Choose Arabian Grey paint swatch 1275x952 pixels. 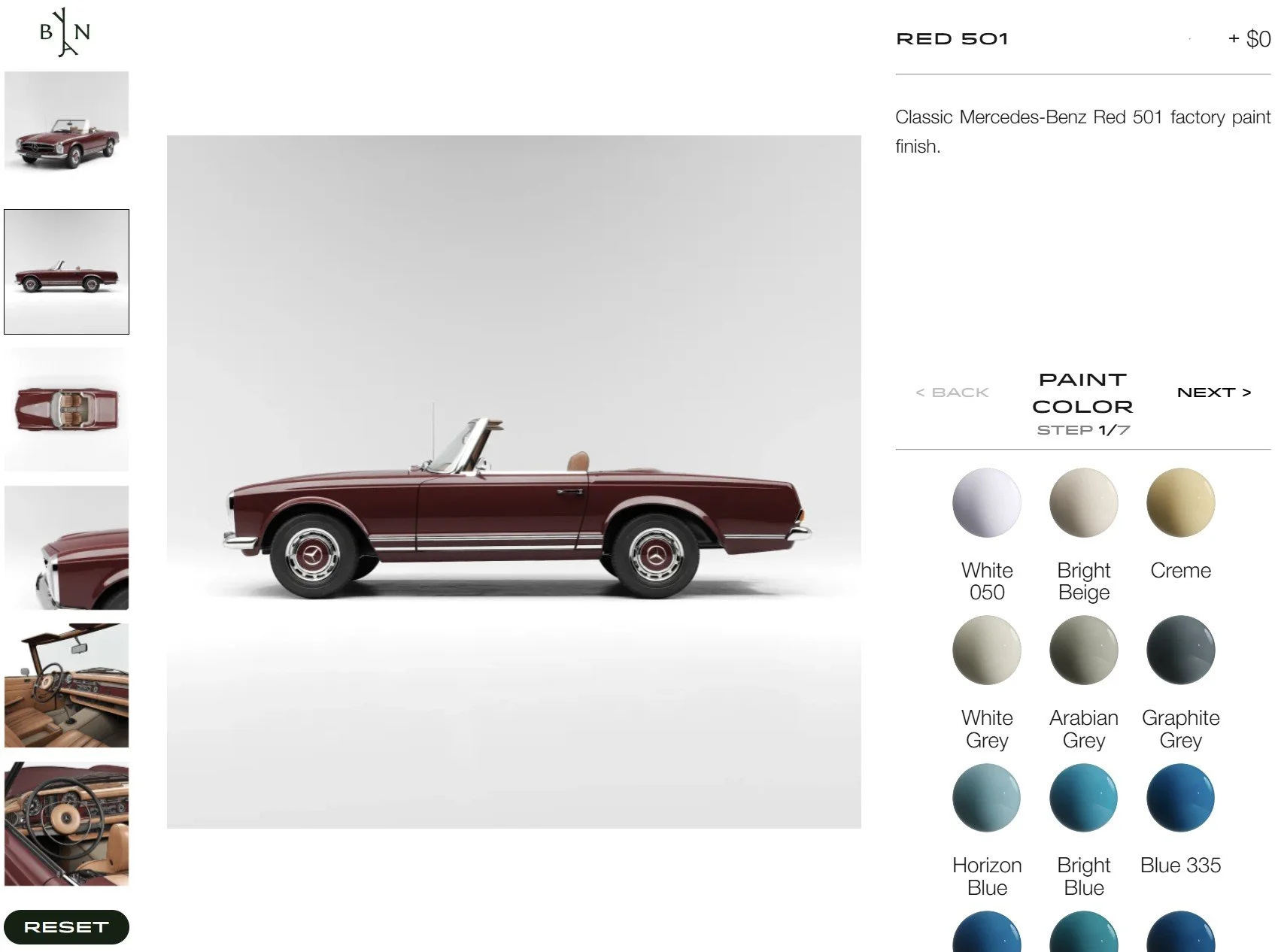pos(1083,650)
